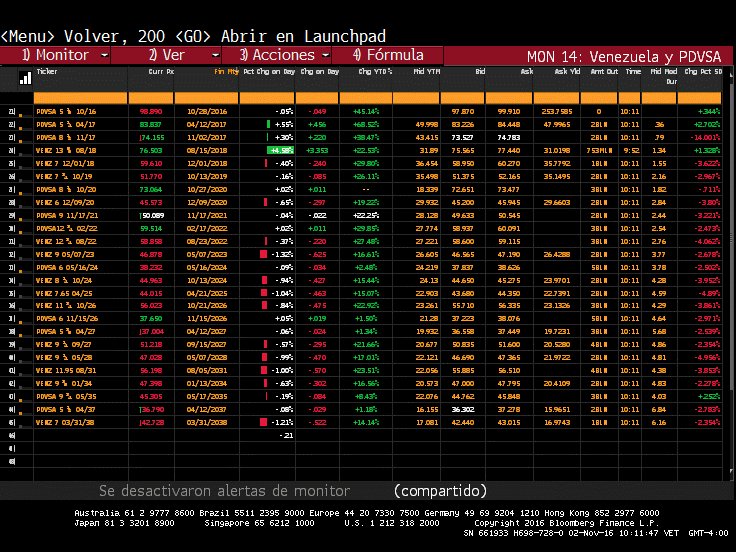The width and height of the screenshot is (736, 552).
Task: Open the Monitor menu
Action: pyautogui.click(x=55, y=55)
